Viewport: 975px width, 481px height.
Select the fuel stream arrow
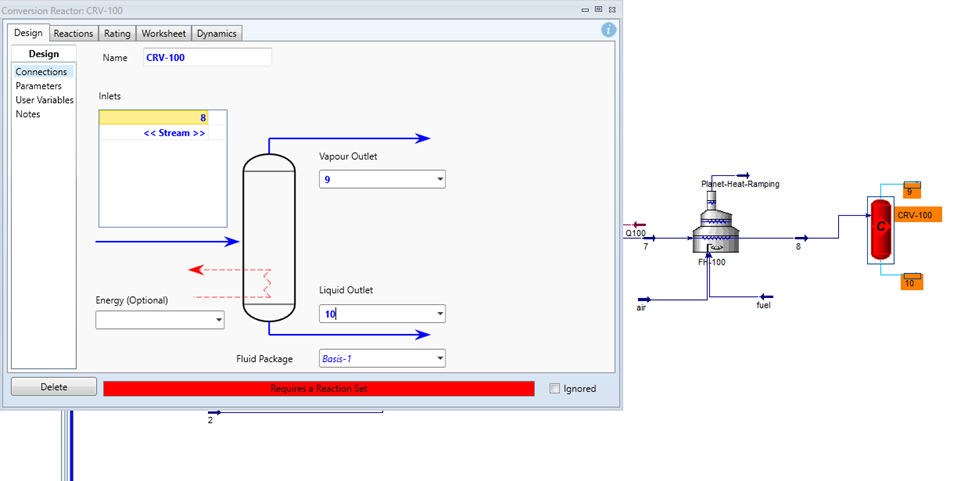coord(767,297)
